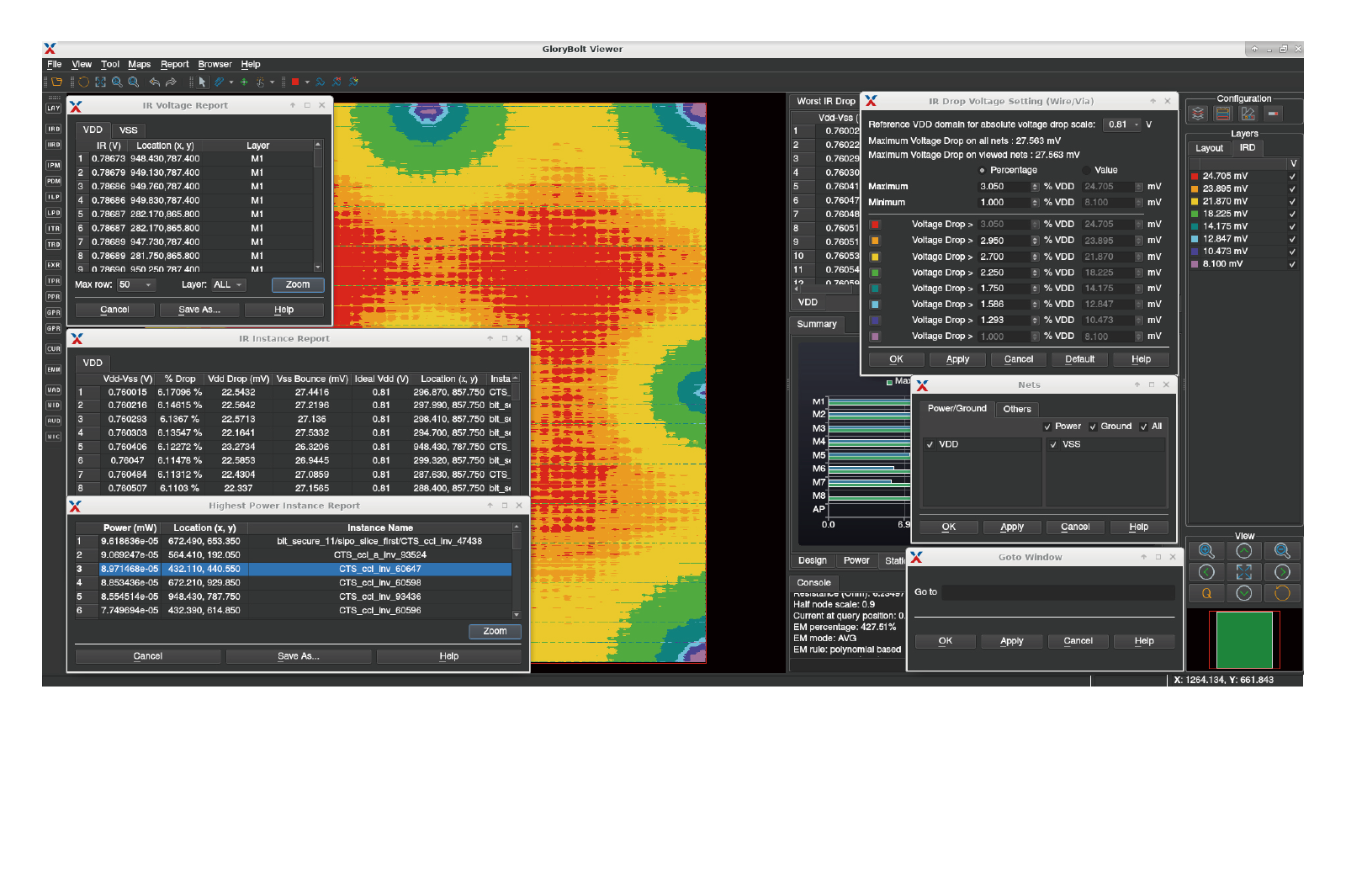This screenshot has width=1346, height=896.
Task: Toggle the VDD net checkbox
Action: click(930, 444)
